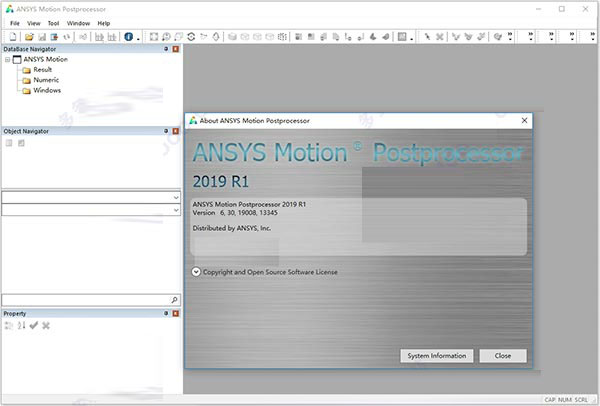This screenshot has width=600, height=406.
Task: Click the first icon under Object Navigator title
Action: 9,143
